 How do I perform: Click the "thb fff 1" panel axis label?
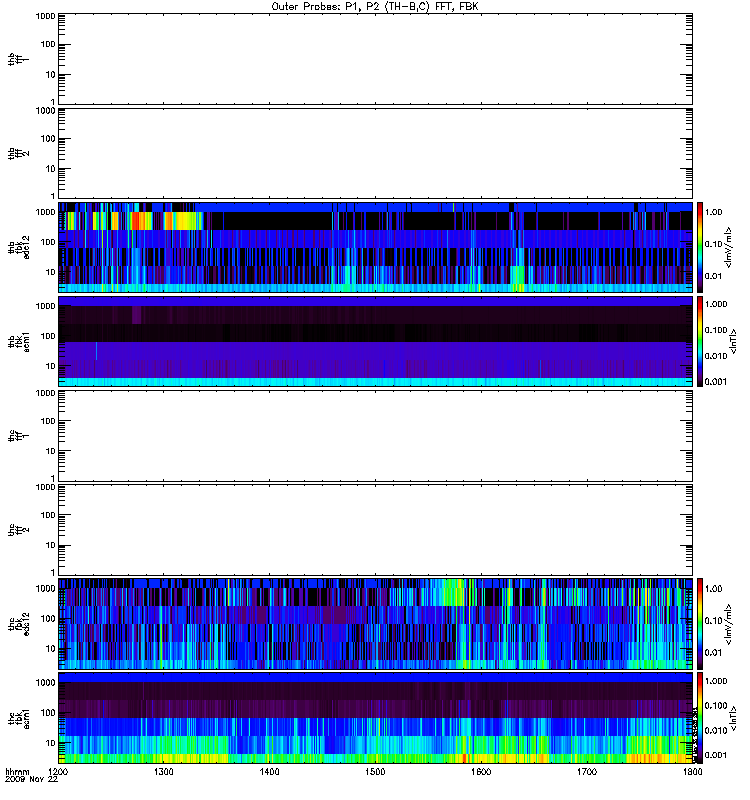click(x=18, y=59)
